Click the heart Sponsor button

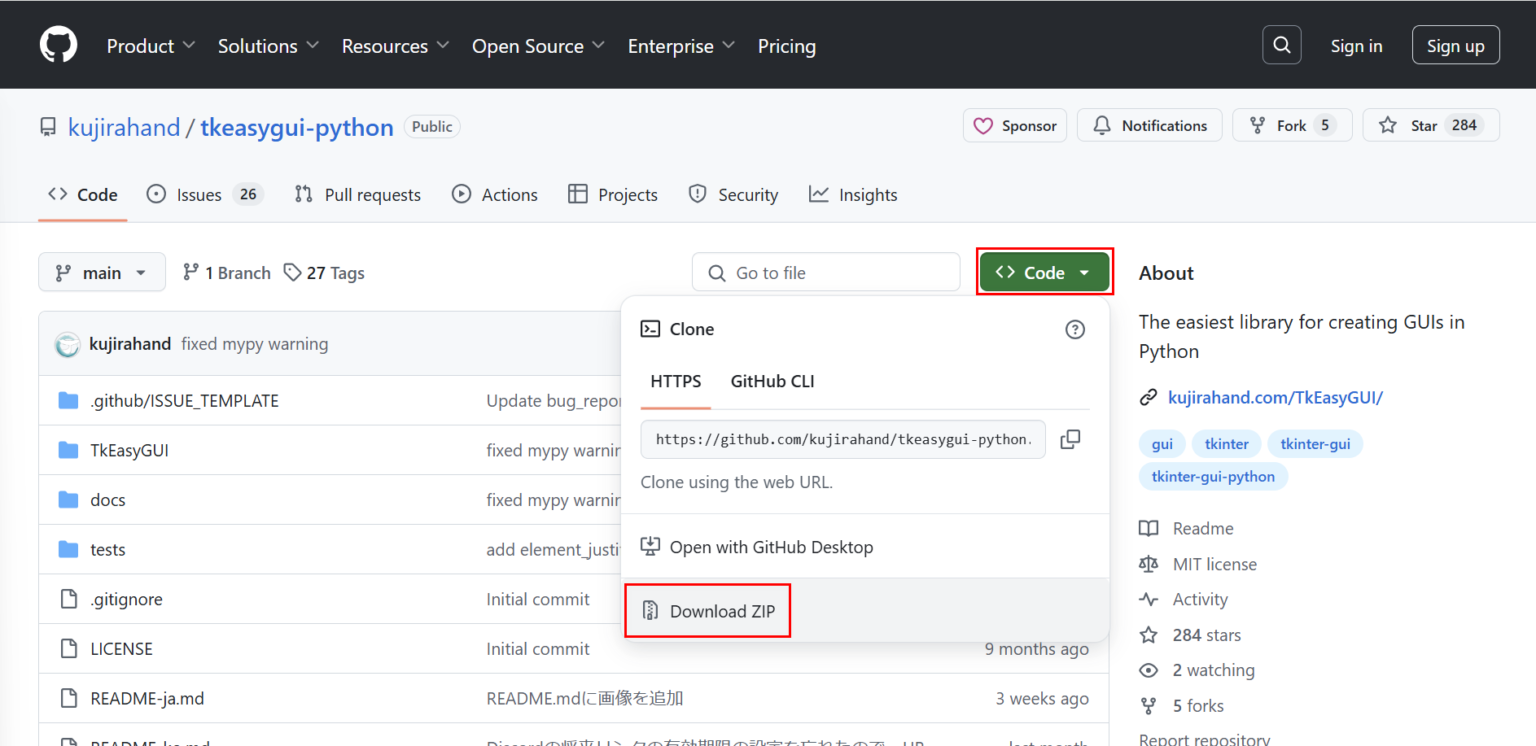pyautogui.click(x=1015, y=125)
